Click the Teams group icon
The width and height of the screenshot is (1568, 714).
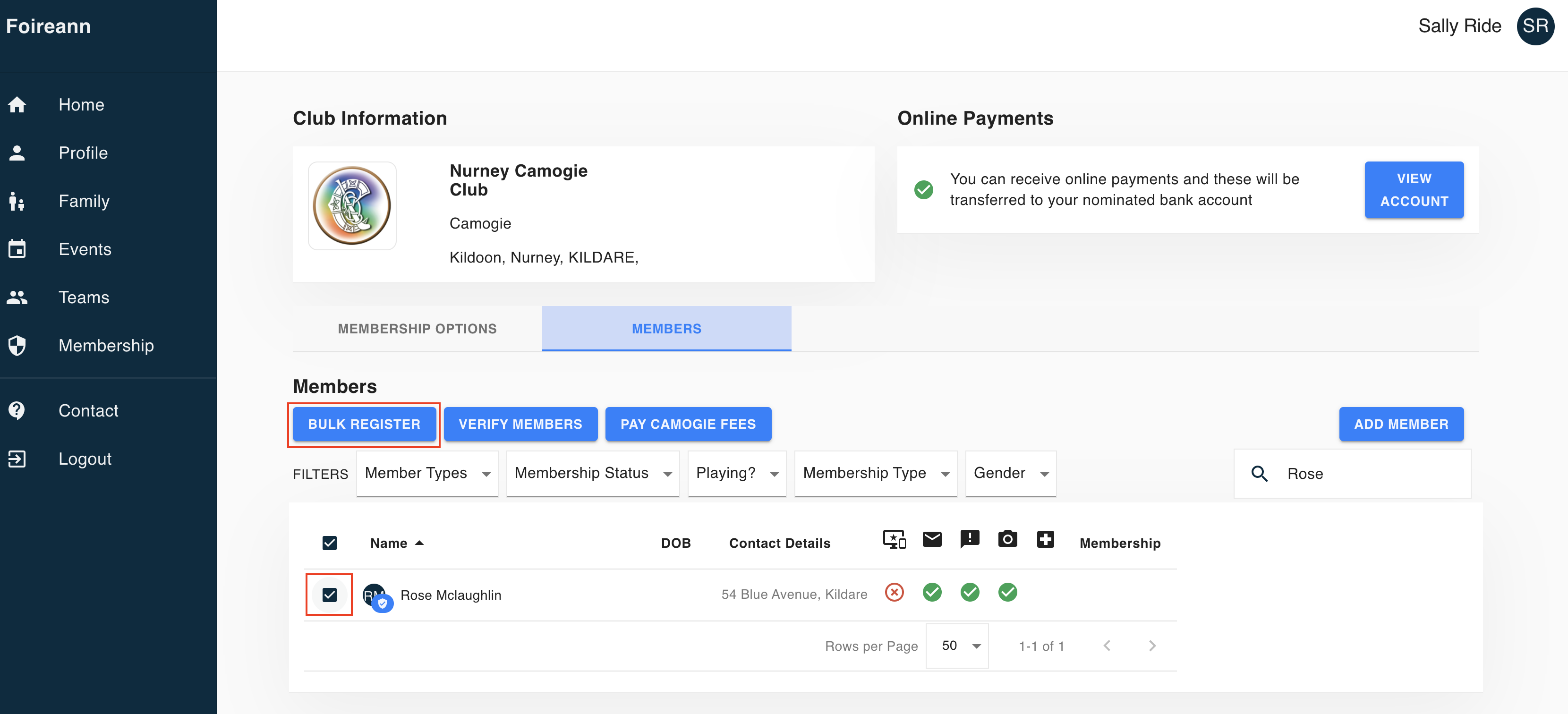coord(17,297)
